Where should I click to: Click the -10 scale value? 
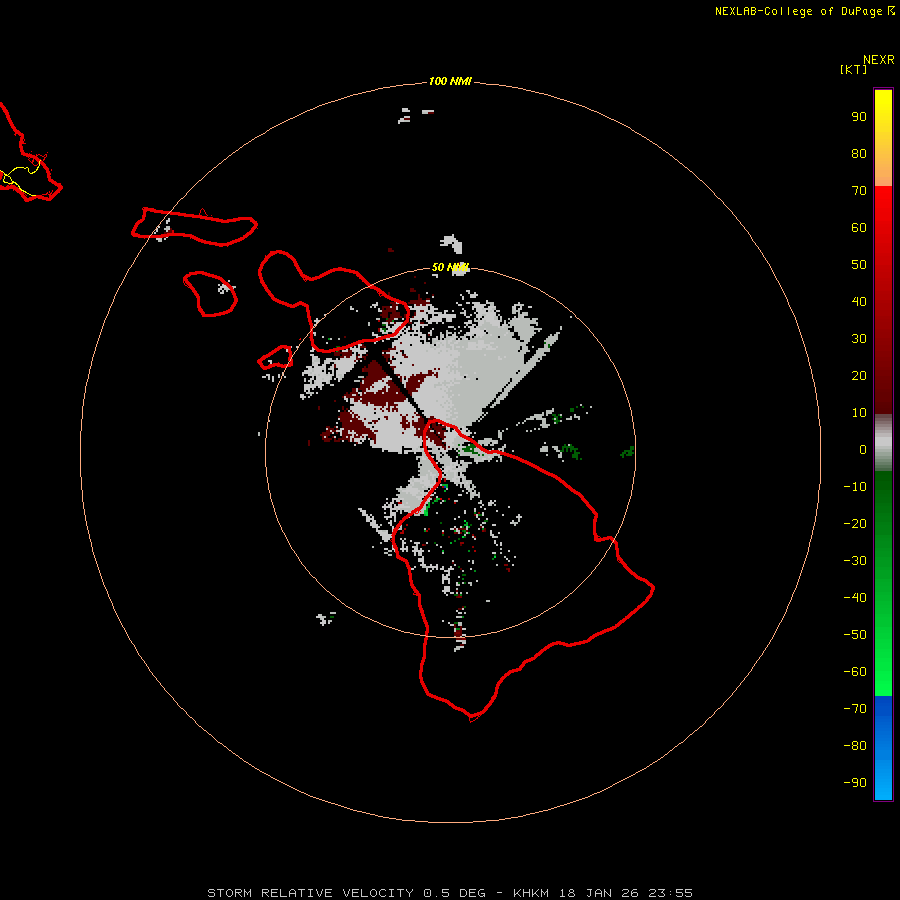click(855, 487)
